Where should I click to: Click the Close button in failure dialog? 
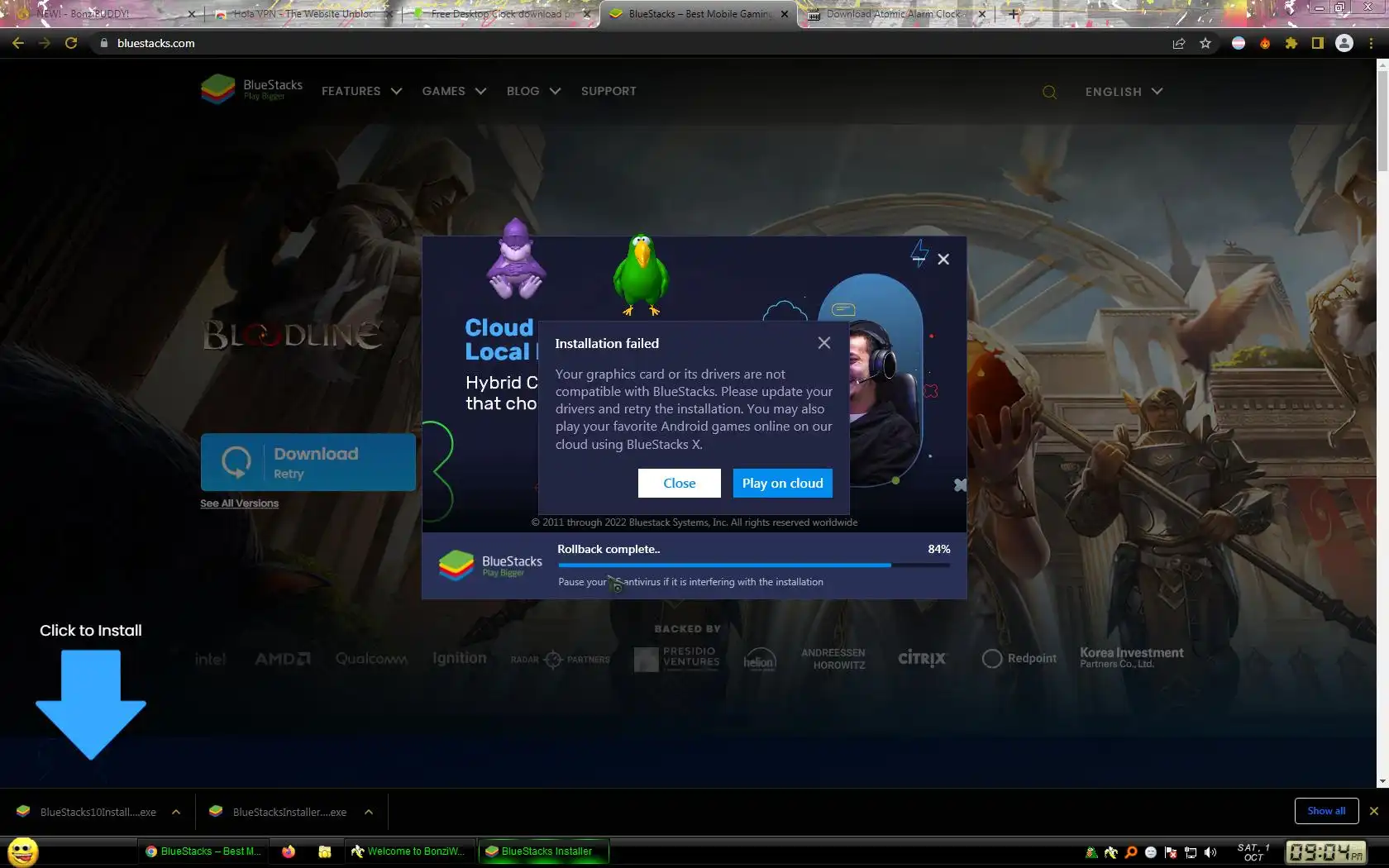tap(680, 483)
